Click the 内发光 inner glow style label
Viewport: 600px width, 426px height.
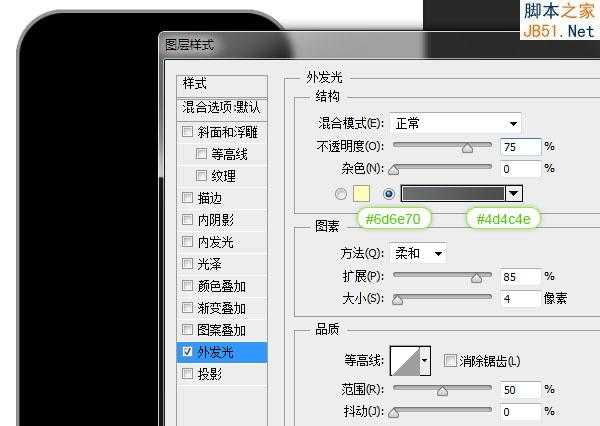click(x=215, y=242)
